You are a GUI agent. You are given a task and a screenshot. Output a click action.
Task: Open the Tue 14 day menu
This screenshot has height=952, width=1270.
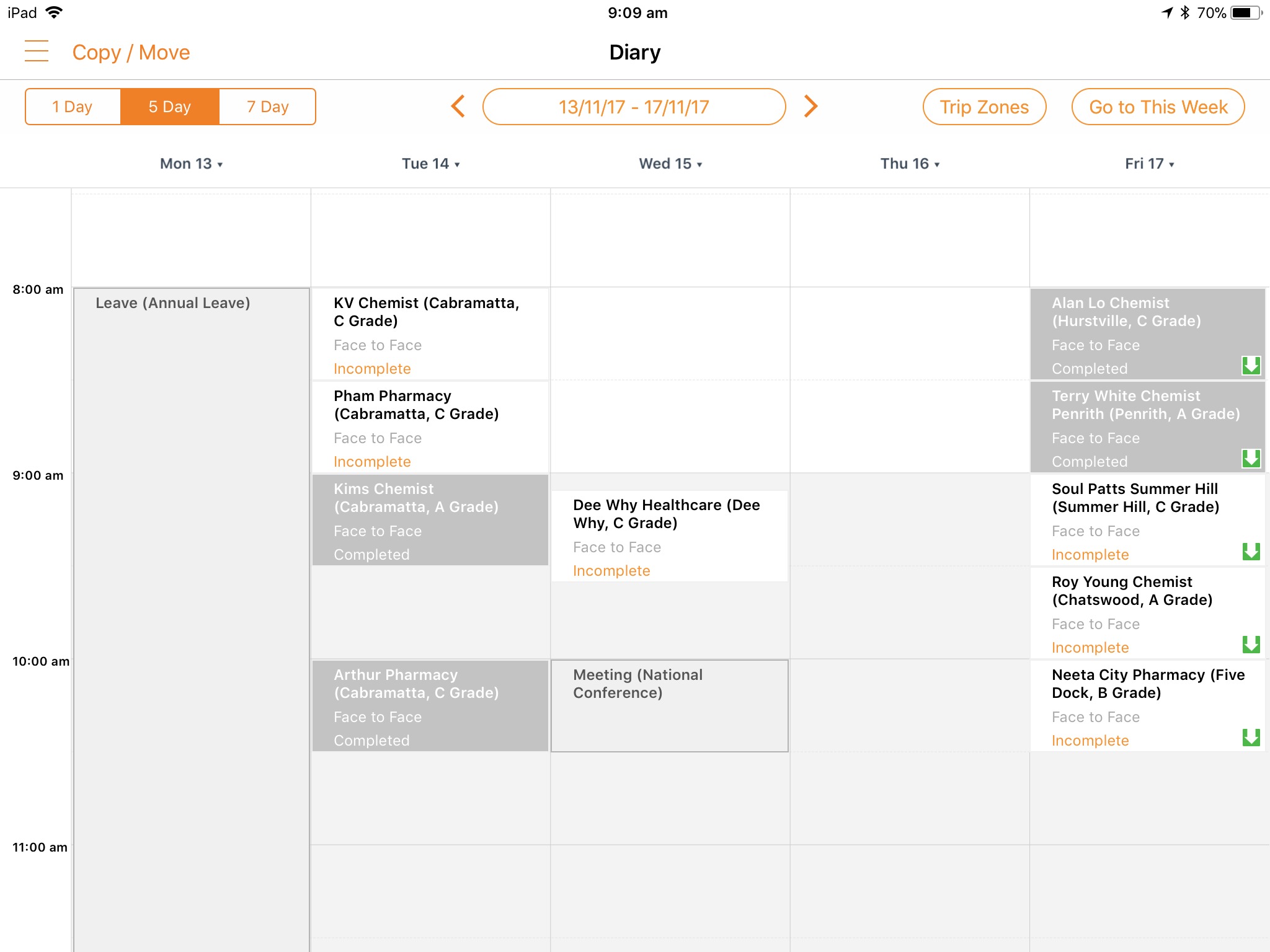coord(430,164)
